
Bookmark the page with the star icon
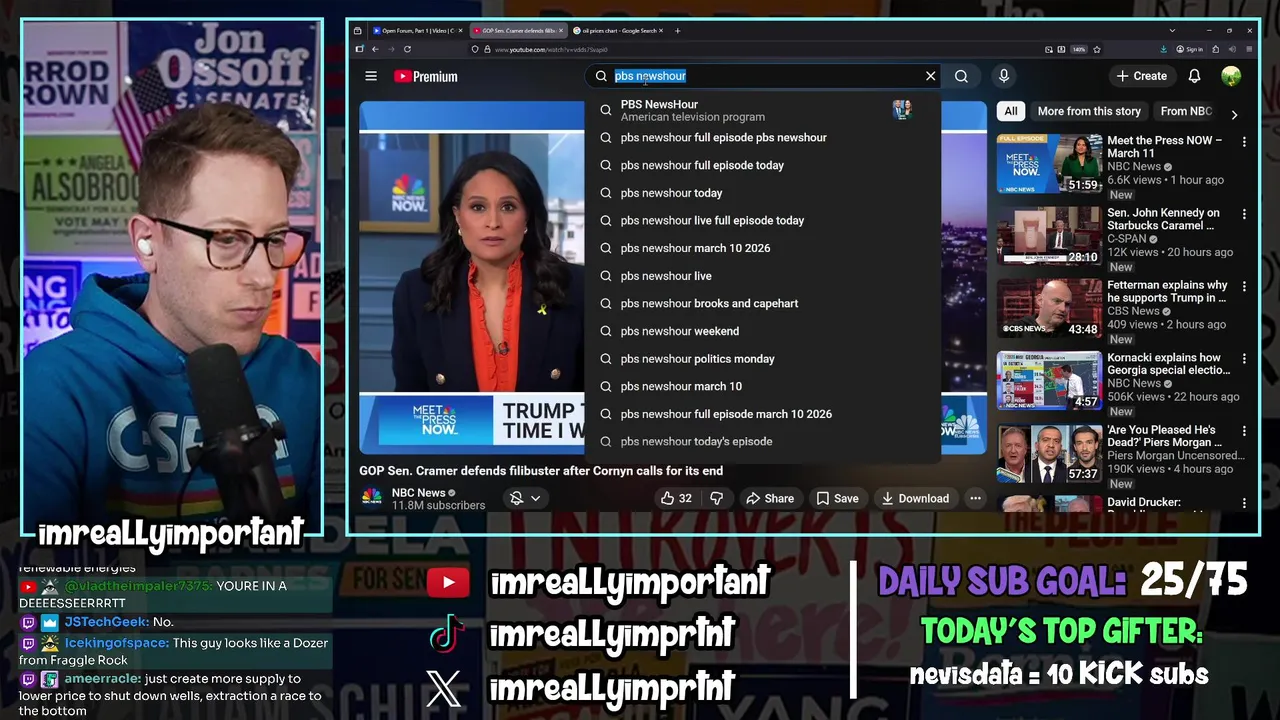[1097, 49]
